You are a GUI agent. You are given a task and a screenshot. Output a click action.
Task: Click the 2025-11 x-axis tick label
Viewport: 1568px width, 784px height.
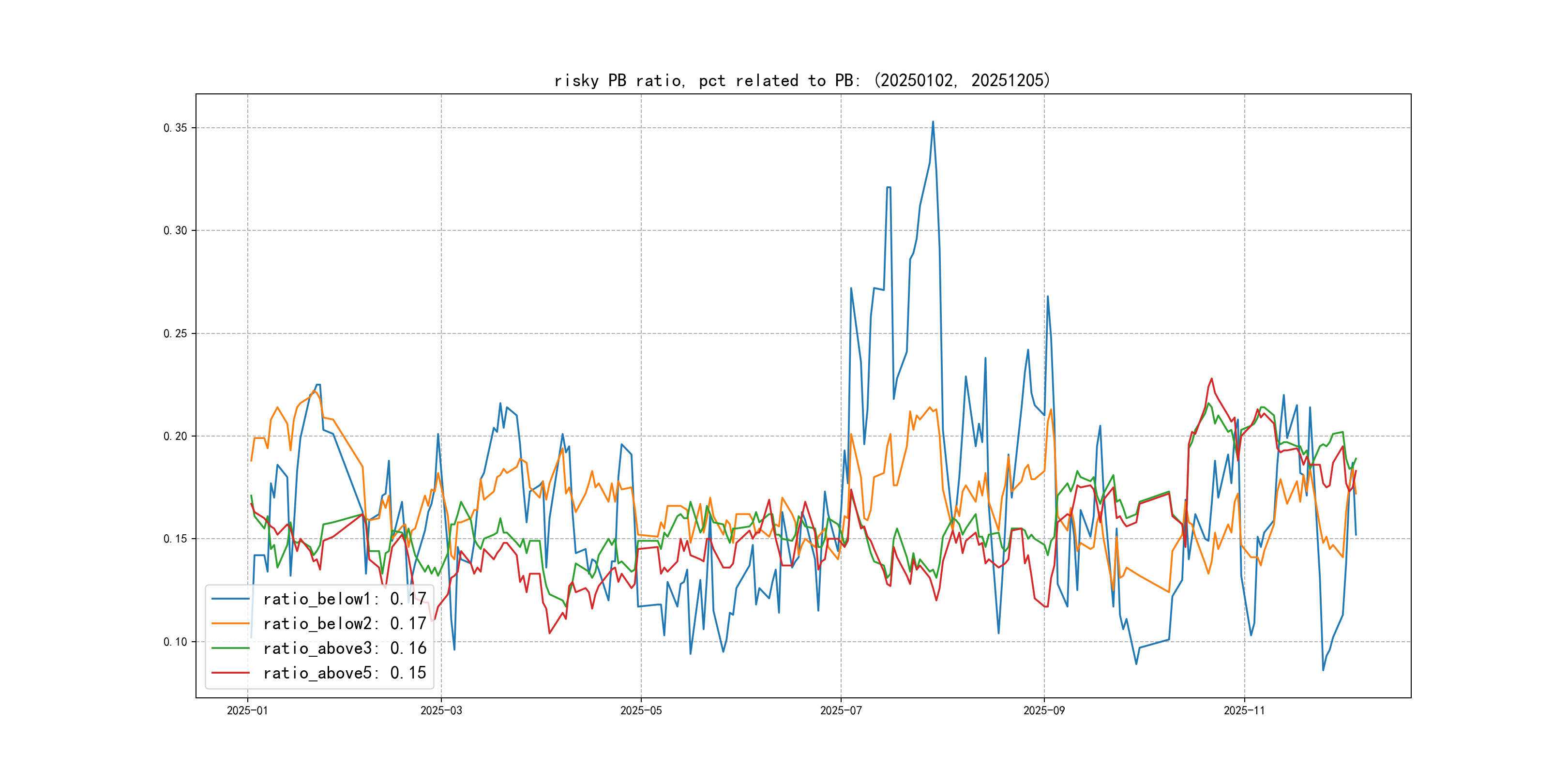pyautogui.click(x=1244, y=711)
